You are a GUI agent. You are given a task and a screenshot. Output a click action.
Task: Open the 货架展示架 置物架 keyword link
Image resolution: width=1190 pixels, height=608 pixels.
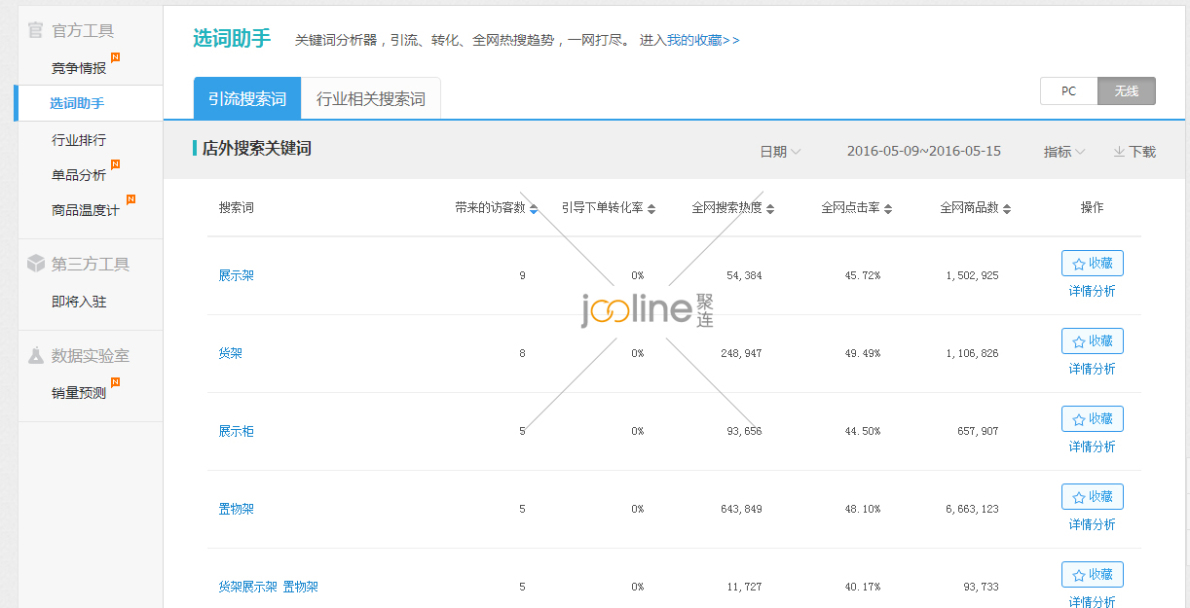tap(268, 587)
